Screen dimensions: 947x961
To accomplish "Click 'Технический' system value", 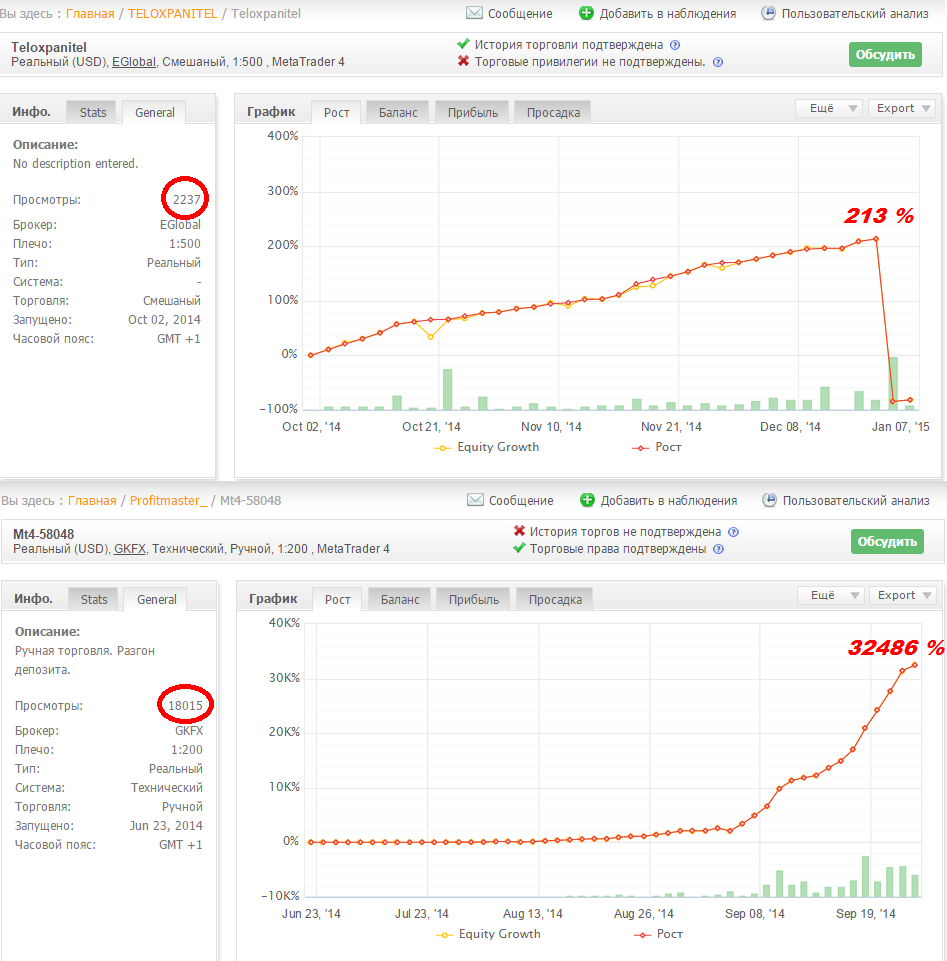I will click(167, 788).
